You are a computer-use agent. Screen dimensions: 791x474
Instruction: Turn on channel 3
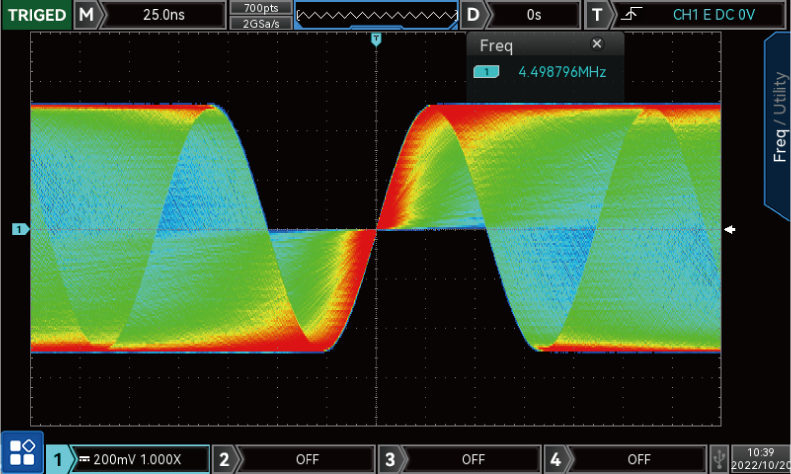click(391, 459)
